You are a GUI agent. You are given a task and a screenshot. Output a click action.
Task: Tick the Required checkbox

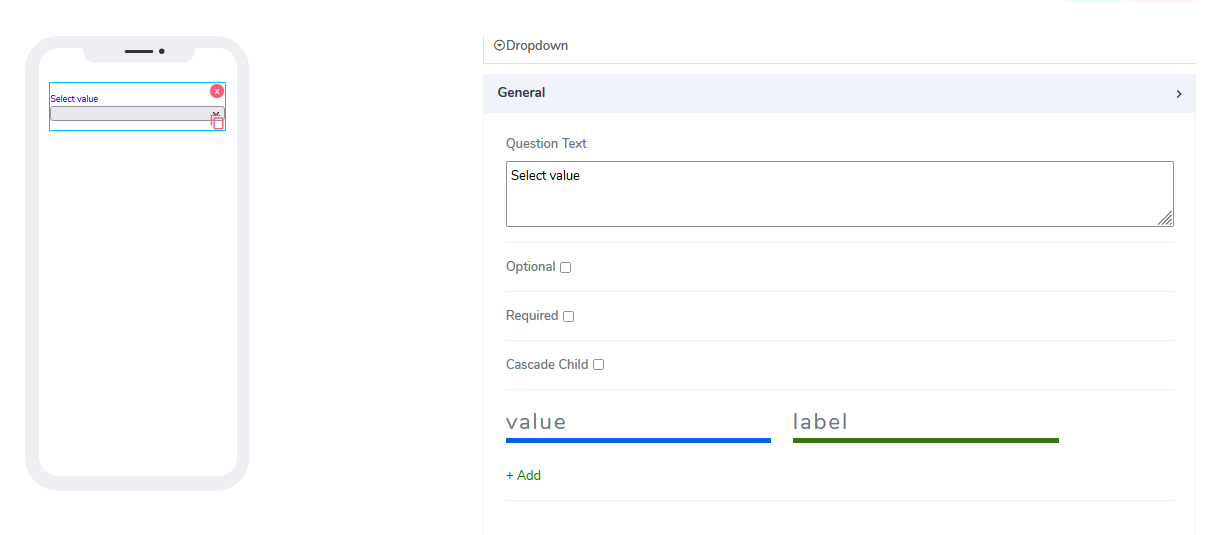pyautogui.click(x=568, y=317)
